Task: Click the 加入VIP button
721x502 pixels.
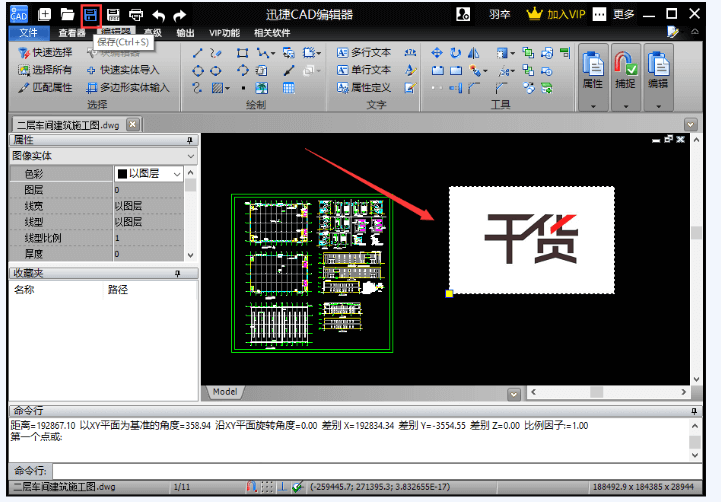Action: tap(556, 14)
